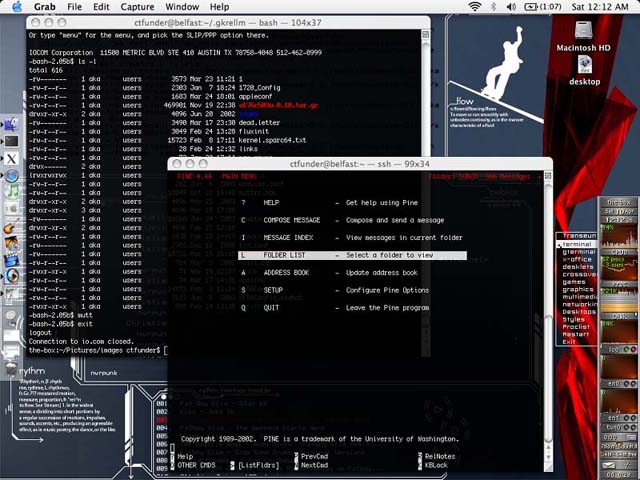The height and width of the screenshot is (480, 640).
Task: Open the Trash at Dock bottom
Action: pyautogui.click(x=11, y=369)
